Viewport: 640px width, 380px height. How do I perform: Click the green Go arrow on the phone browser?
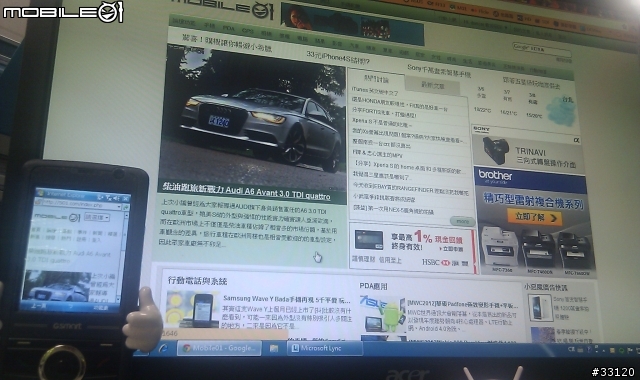point(125,208)
